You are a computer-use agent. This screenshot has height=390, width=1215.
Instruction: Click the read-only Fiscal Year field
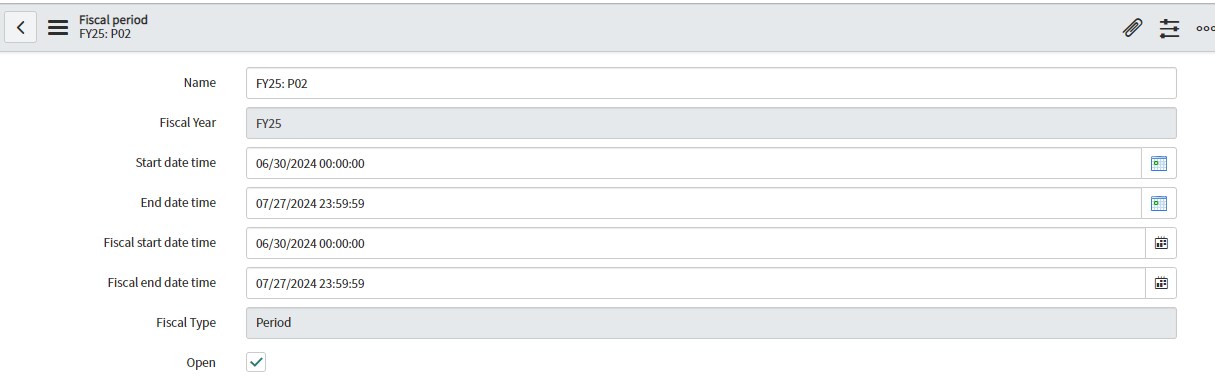(x=711, y=123)
